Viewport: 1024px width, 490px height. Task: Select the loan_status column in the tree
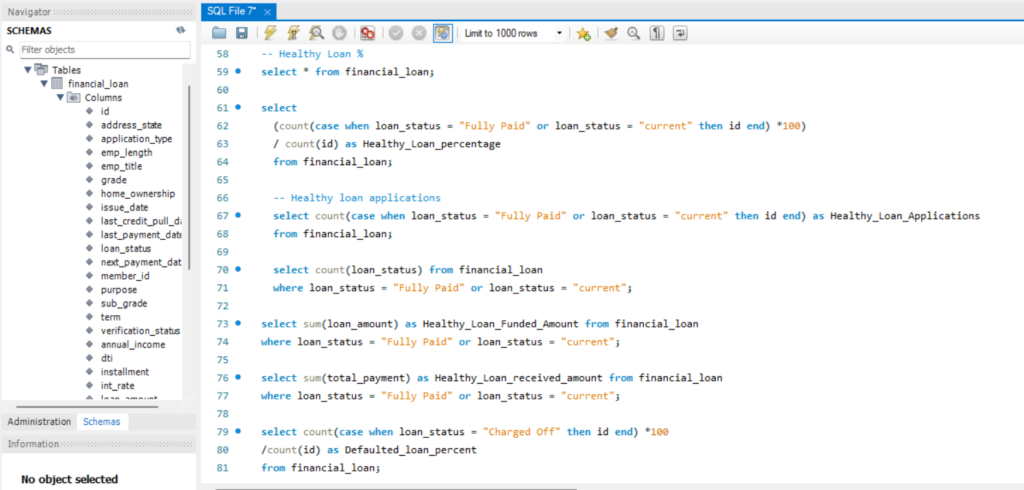tap(125, 248)
